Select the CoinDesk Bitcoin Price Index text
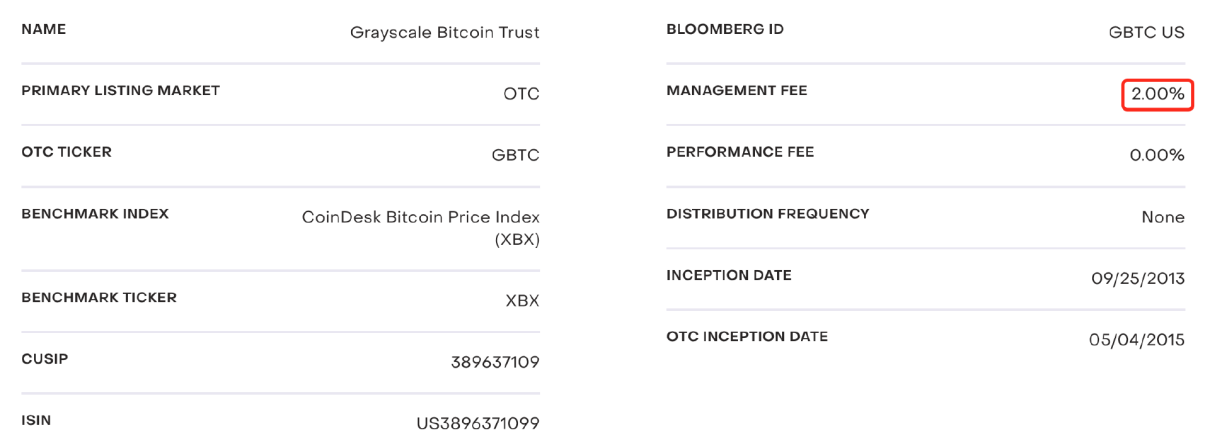Screen dimensions: 1210x445 pyautogui.click(x=420, y=217)
